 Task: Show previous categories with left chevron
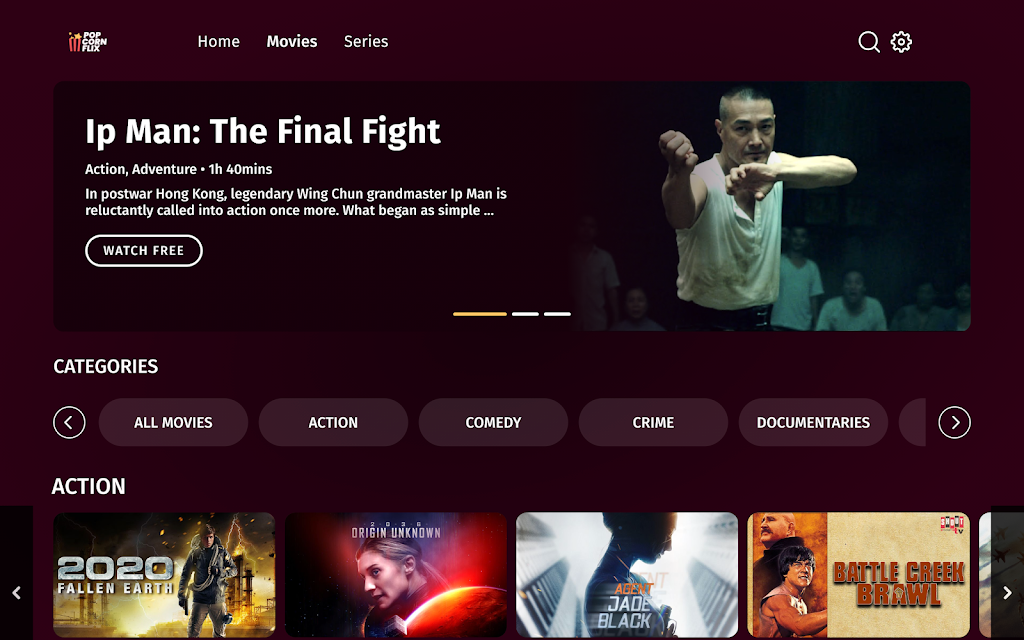(x=69, y=423)
